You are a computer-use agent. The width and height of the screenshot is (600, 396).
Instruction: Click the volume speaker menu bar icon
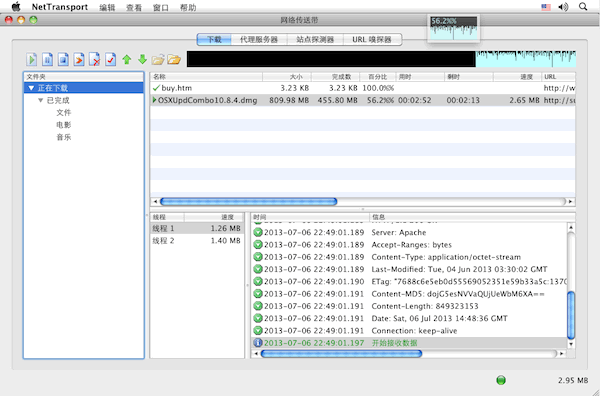pyautogui.click(x=563, y=7)
